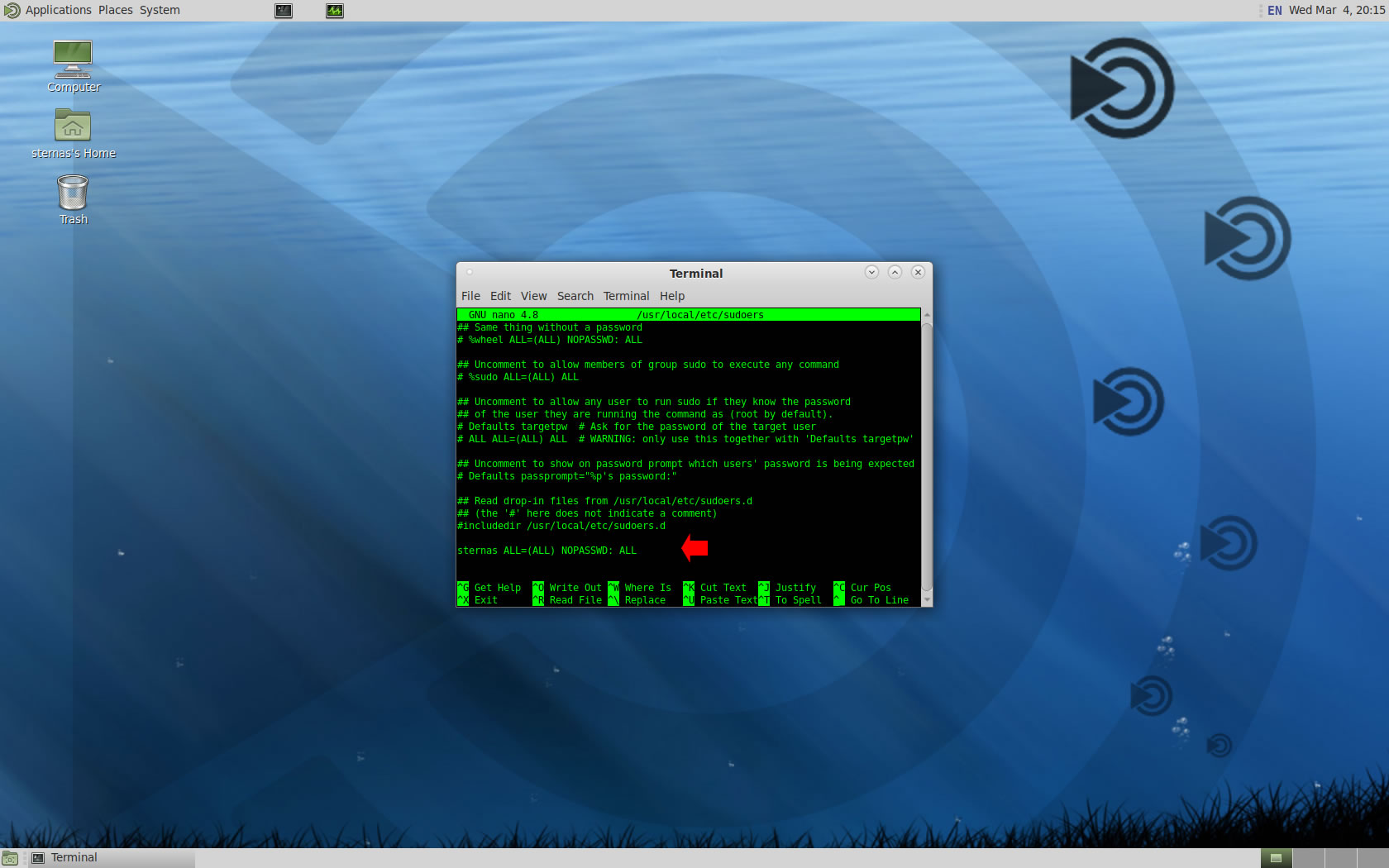Open the Terminal File menu
Image resolution: width=1389 pixels, height=868 pixels.
470,296
